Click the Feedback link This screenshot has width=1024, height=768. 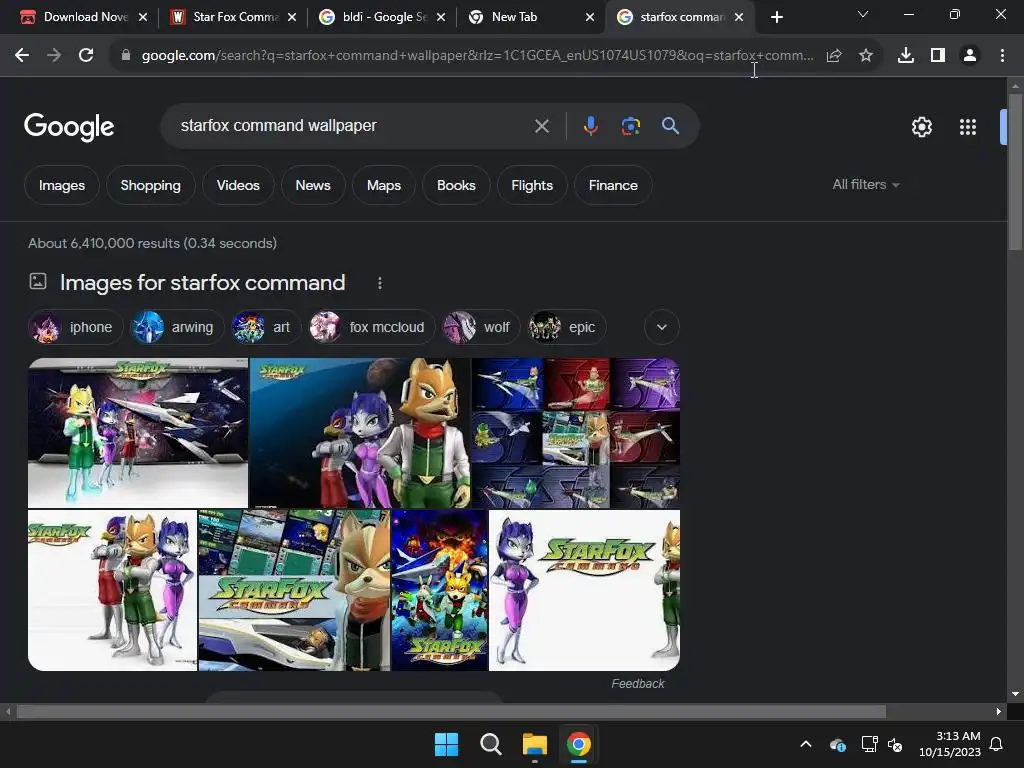coord(637,684)
